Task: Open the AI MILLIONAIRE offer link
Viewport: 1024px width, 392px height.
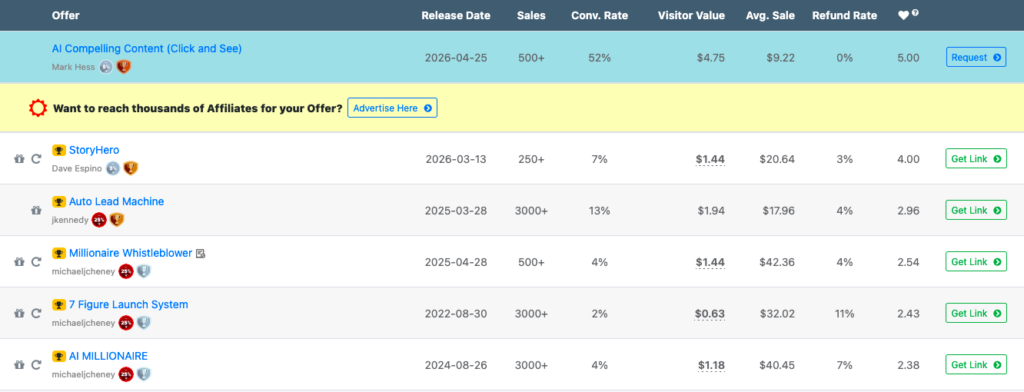Action: (x=108, y=356)
